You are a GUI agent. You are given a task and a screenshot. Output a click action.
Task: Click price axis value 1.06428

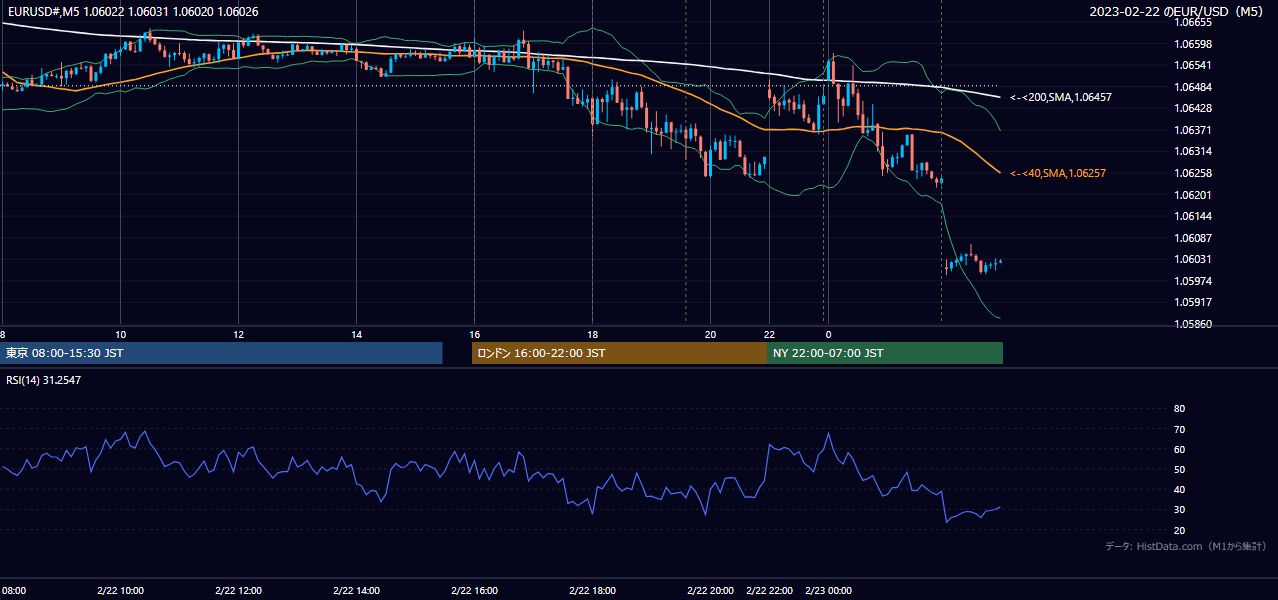pos(1192,108)
